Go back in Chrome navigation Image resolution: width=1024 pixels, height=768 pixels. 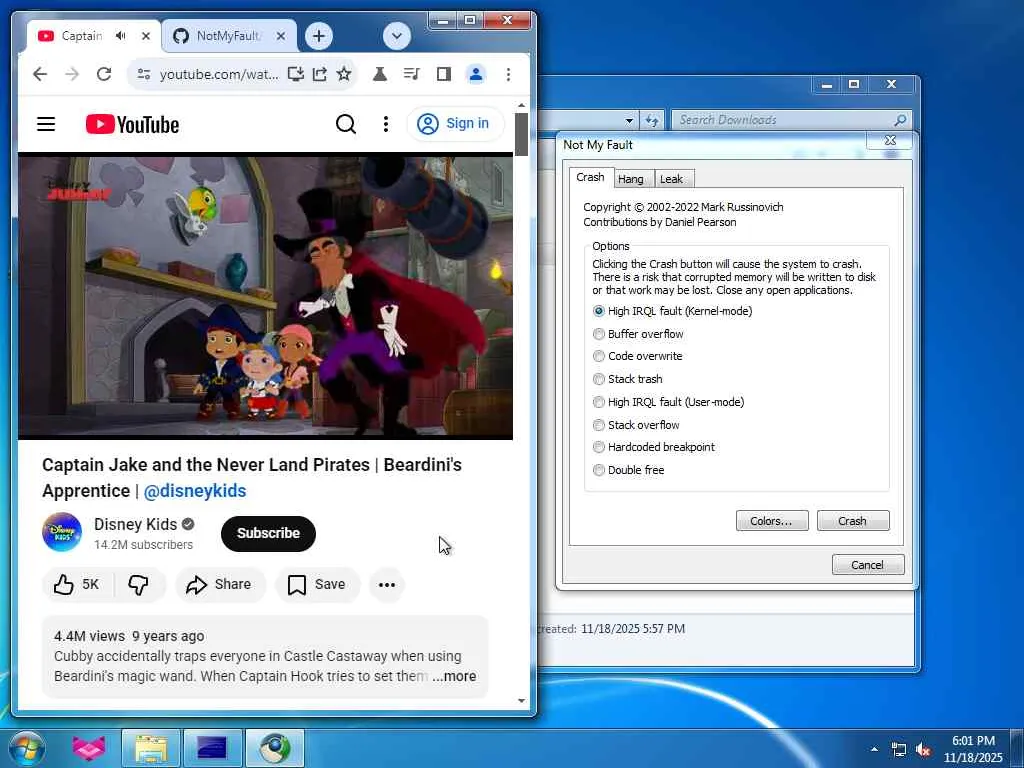click(40, 74)
